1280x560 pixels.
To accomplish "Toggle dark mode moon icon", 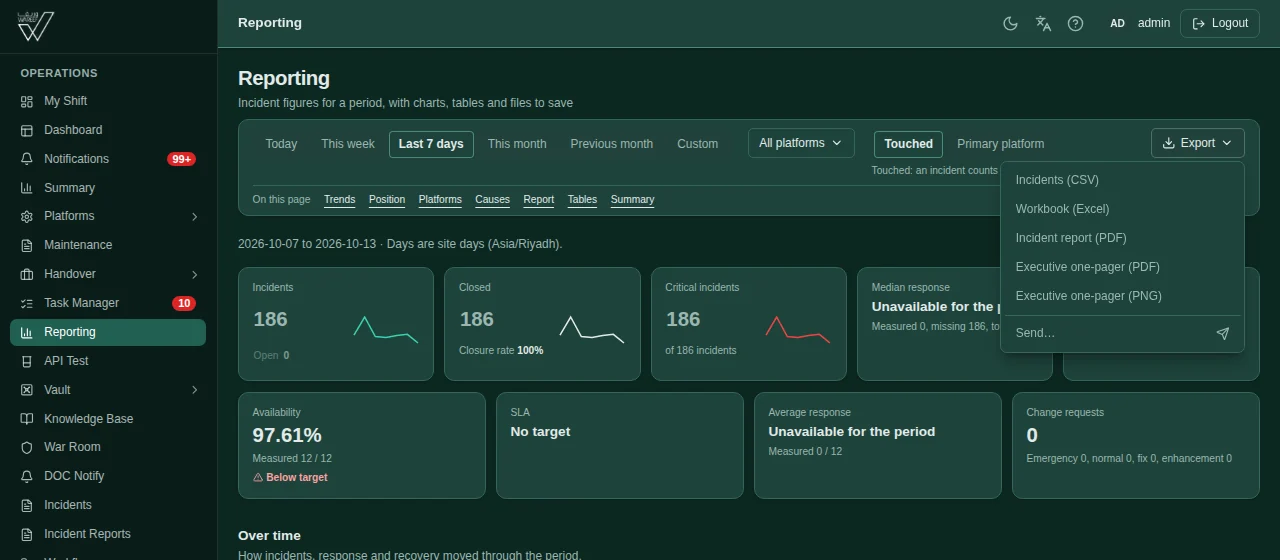I will 1010,23.
